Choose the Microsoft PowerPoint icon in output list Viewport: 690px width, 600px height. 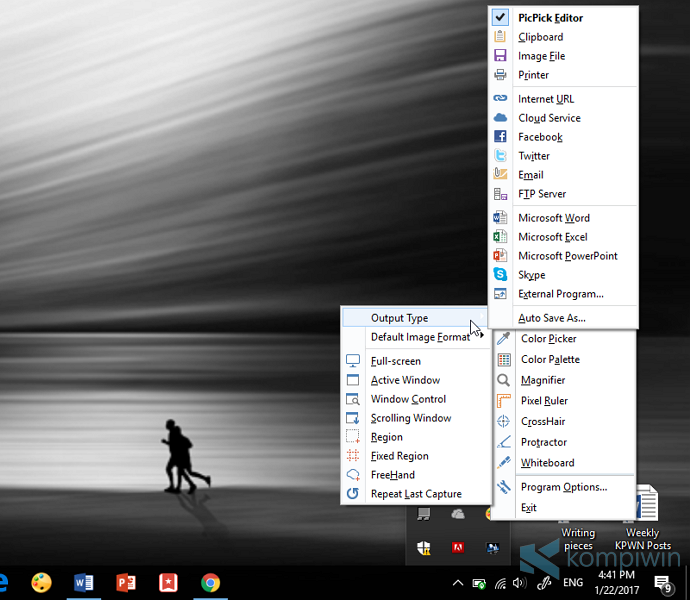click(500, 255)
